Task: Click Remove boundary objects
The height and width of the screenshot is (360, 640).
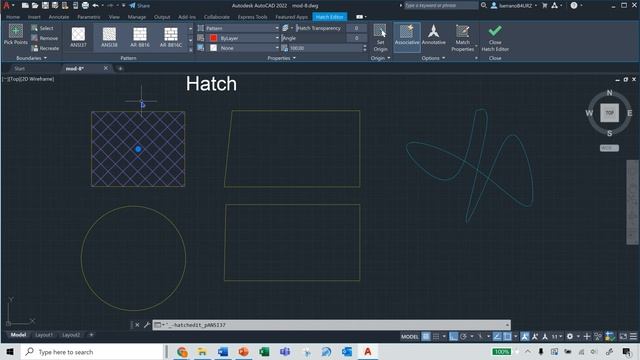Action: pyautogui.click(x=45, y=38)
